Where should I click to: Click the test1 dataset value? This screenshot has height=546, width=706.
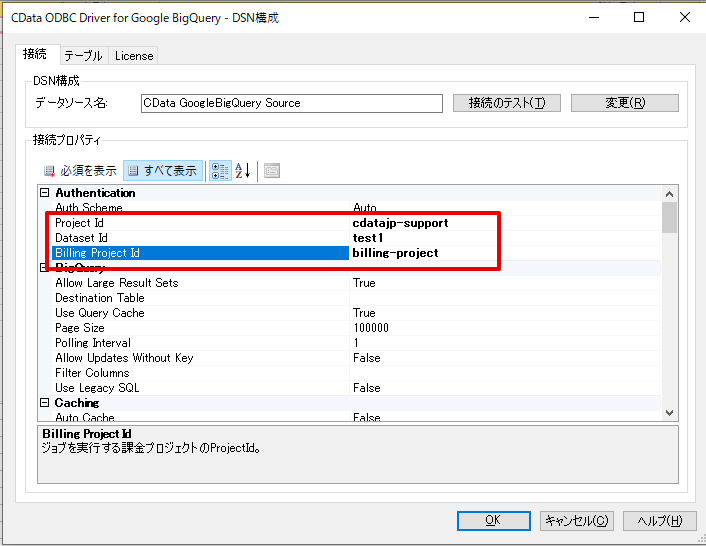tap(367, 238)
